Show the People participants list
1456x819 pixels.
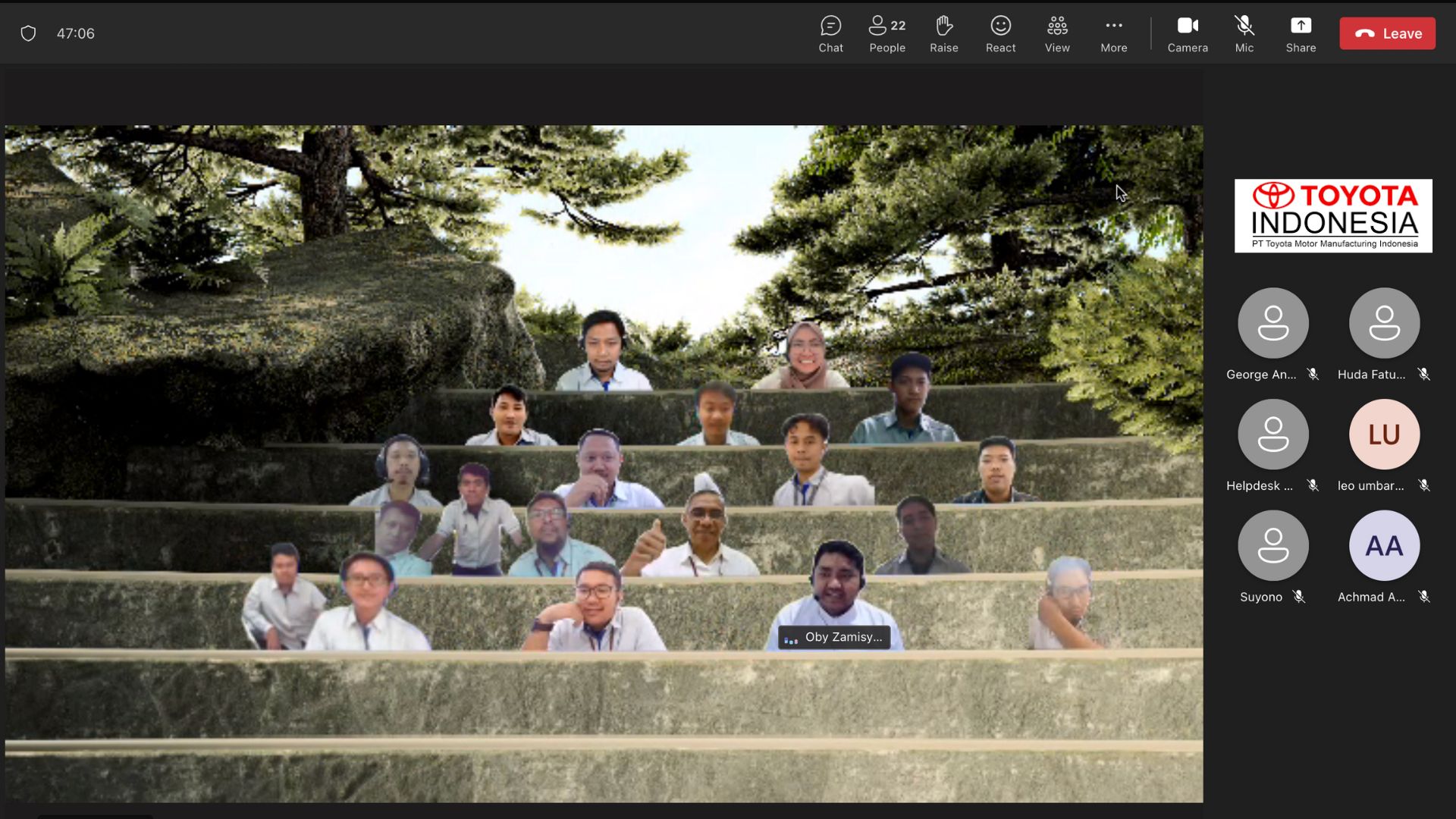click(x=887, y=34)
